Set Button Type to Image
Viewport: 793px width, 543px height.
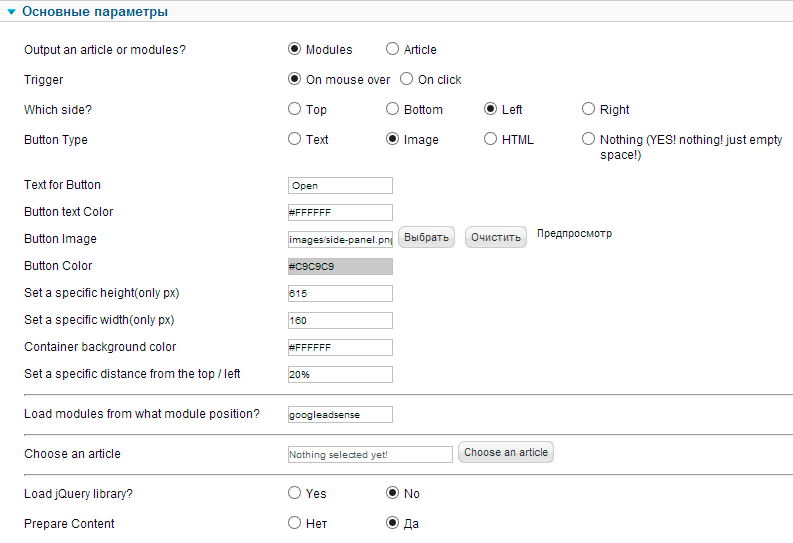(x=392, y=139)
